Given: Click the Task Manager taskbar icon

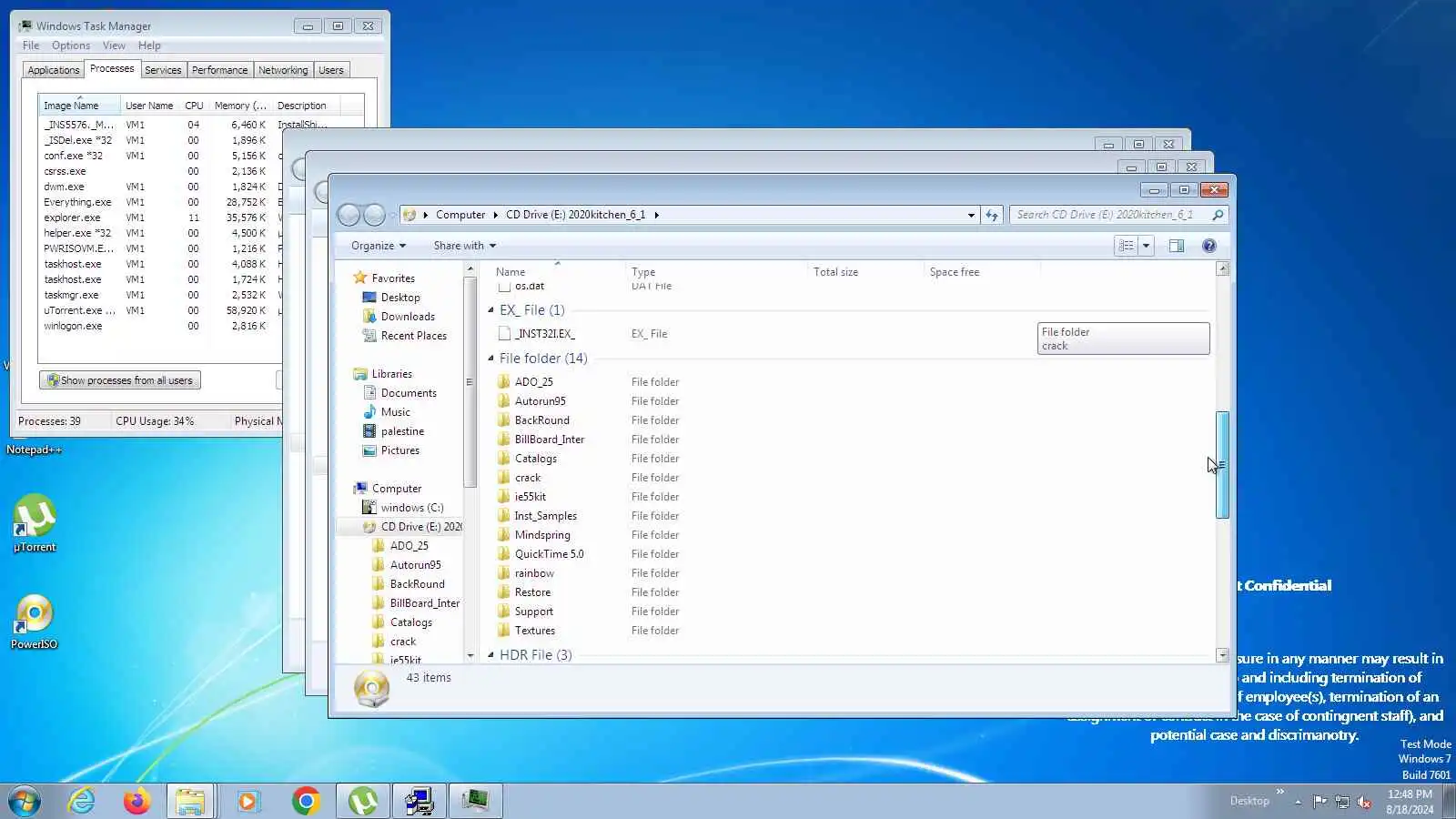Looking at the screenshot, I should tap(474, 801).
